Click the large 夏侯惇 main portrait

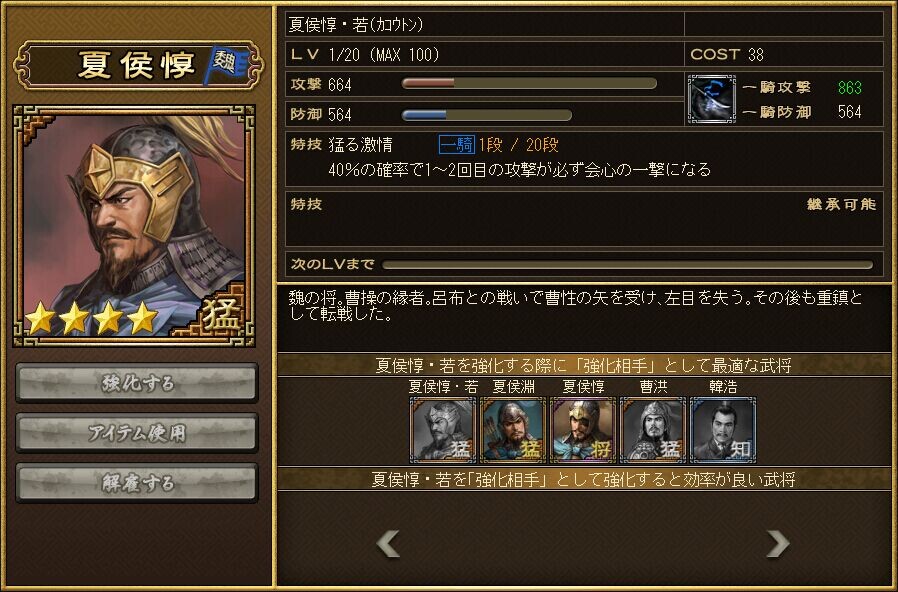(134, 226)
